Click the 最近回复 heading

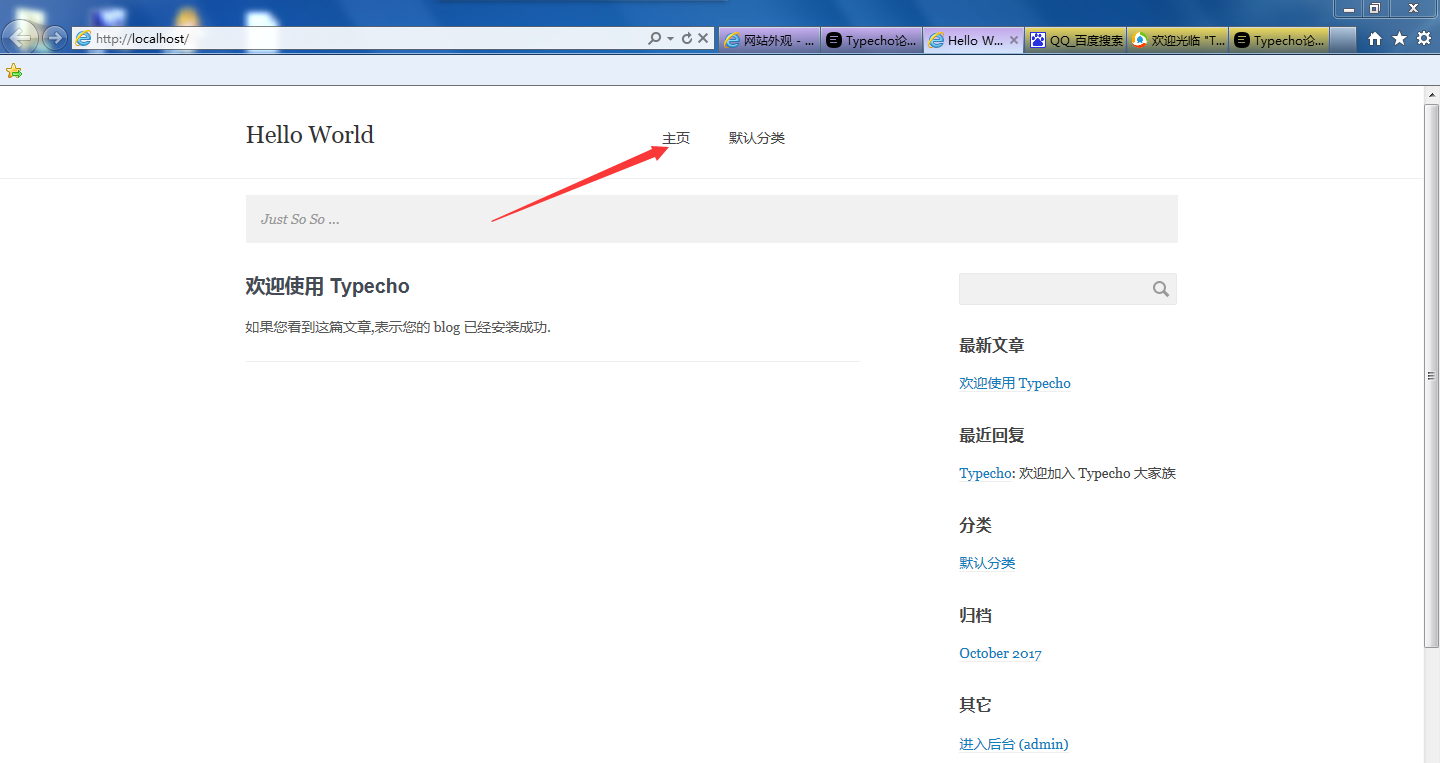pos(992,436)
